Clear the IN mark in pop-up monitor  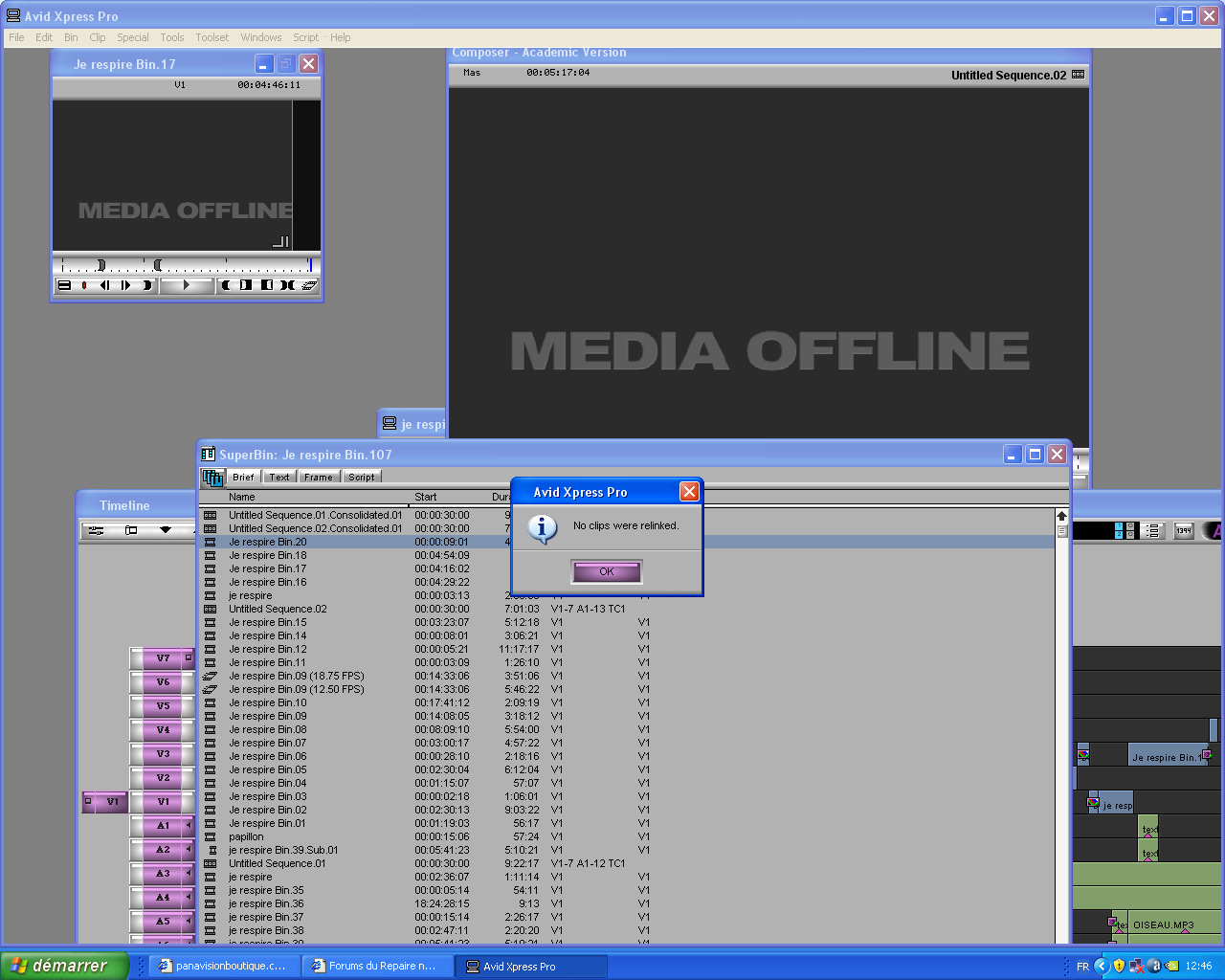click(x=246, y=285)
